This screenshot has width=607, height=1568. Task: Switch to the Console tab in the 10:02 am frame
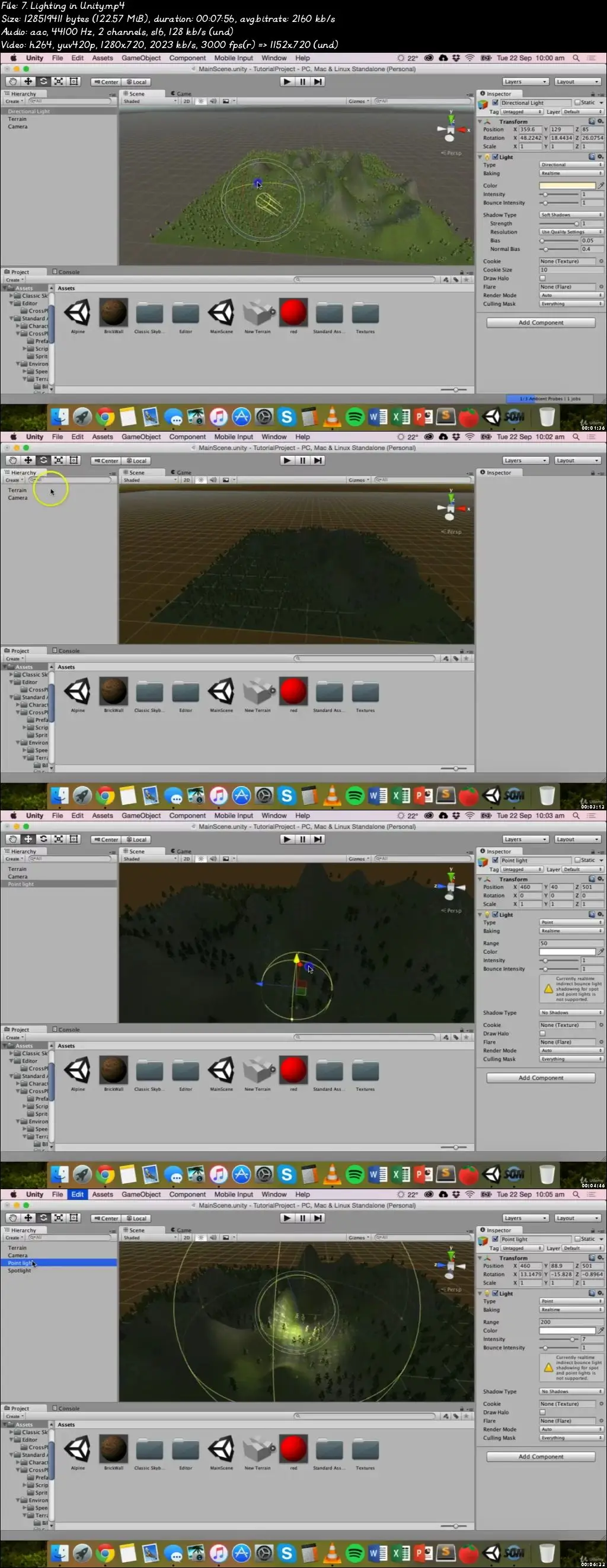[x=66, y=651]
